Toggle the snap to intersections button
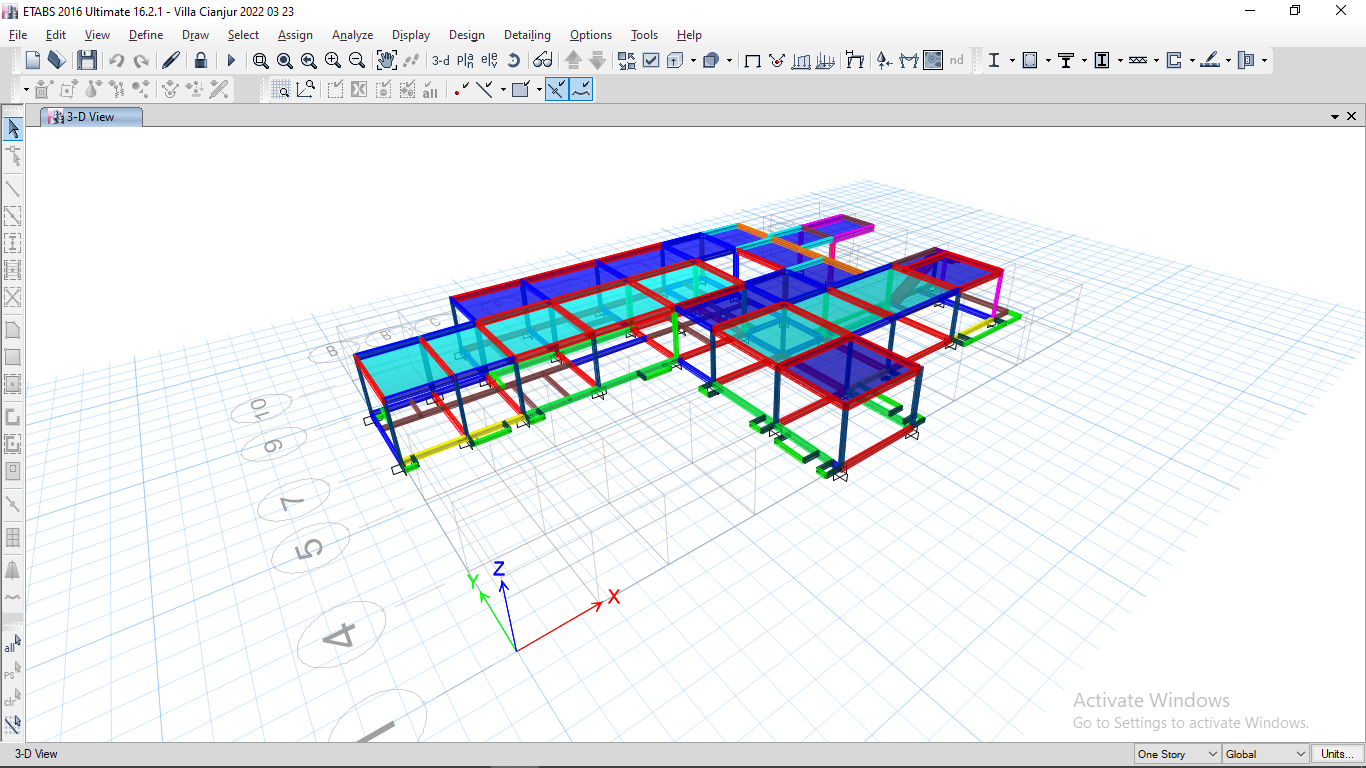The width and height of the screenshot is (1366, 768). click(557, 90)
